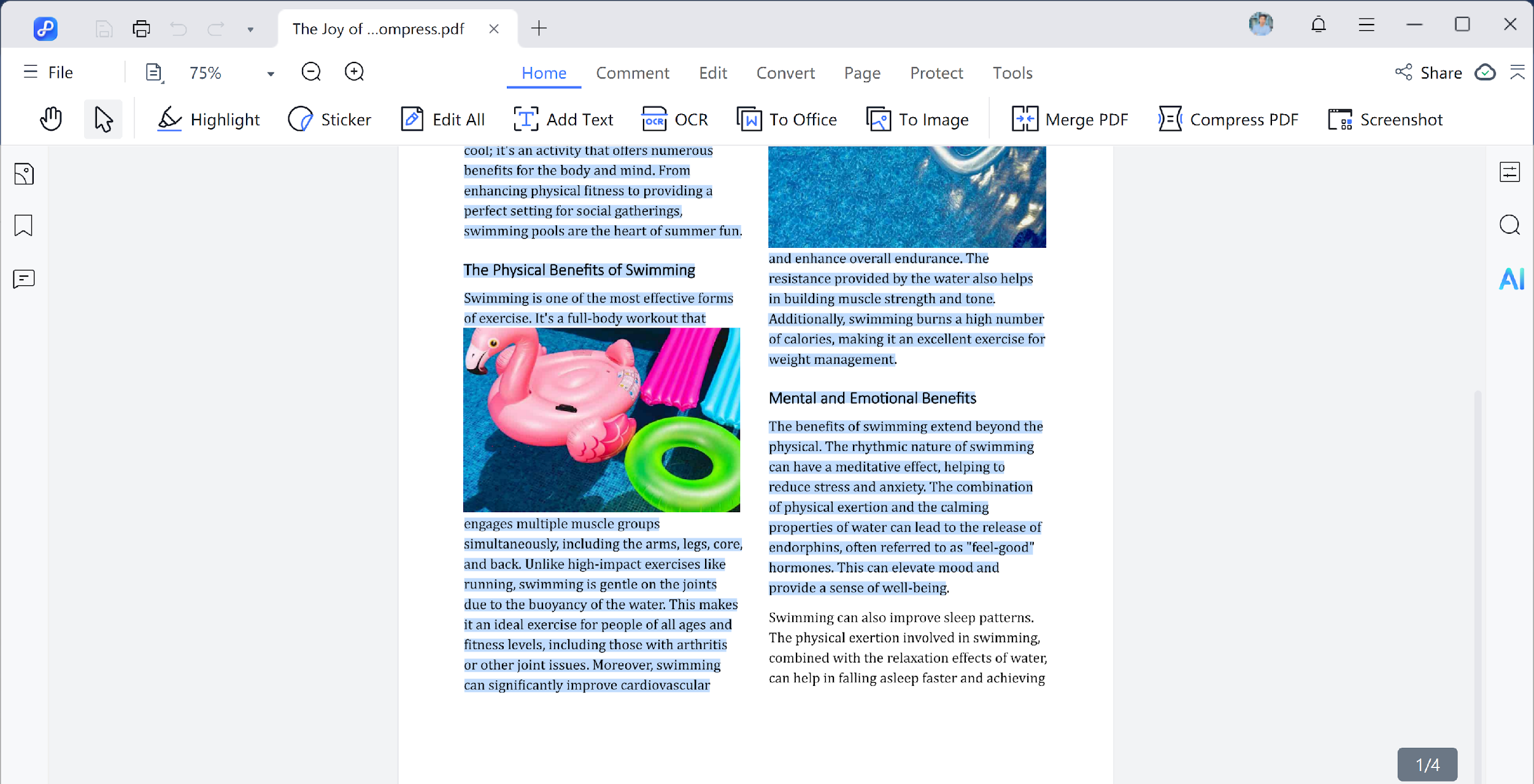The width and height of the screenshot is (1534, 784).
Task: Click the zoom out button
Action: (x=311, y=72)
